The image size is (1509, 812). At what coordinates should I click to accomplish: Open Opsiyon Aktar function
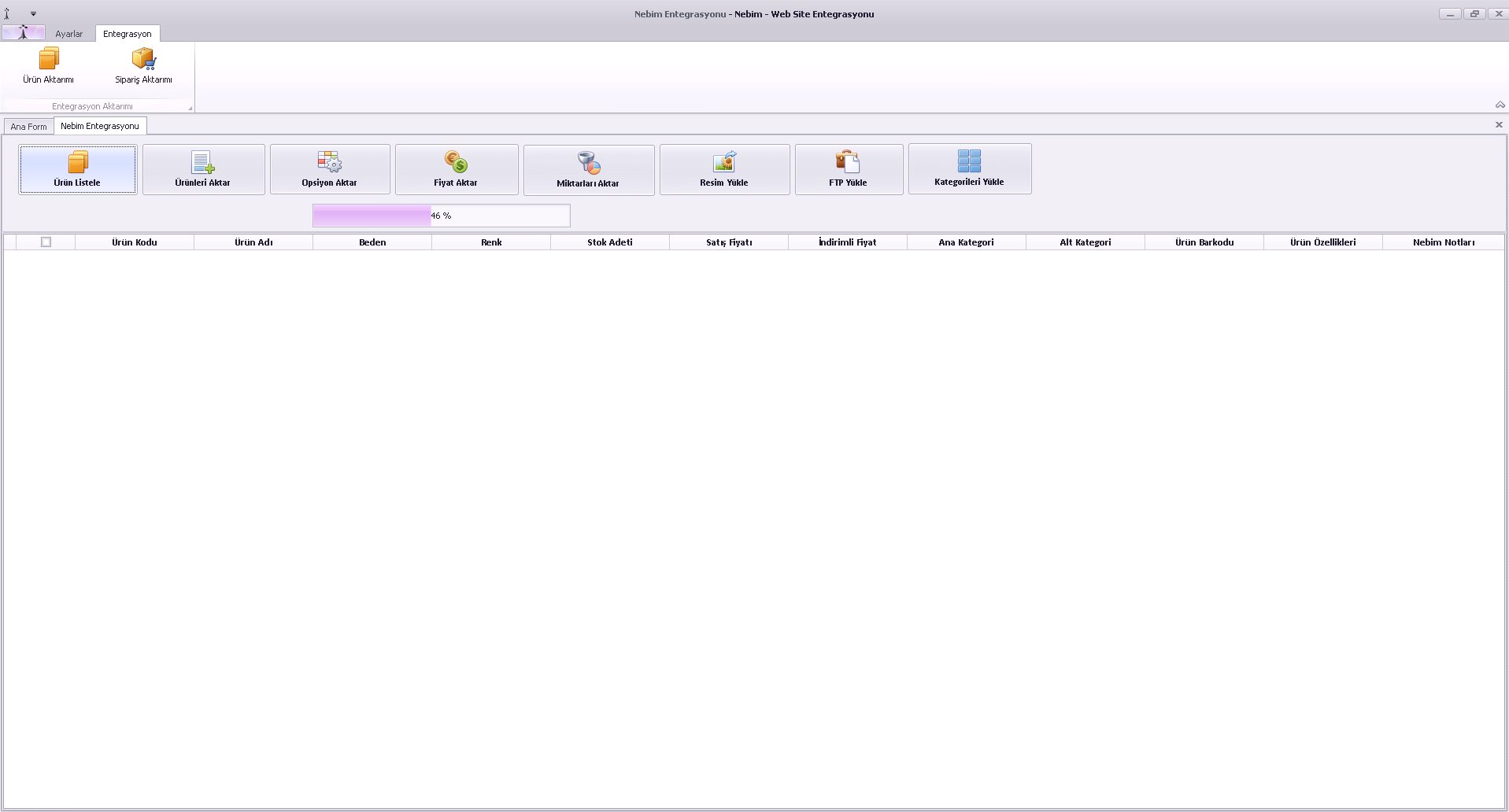(329, 169)
